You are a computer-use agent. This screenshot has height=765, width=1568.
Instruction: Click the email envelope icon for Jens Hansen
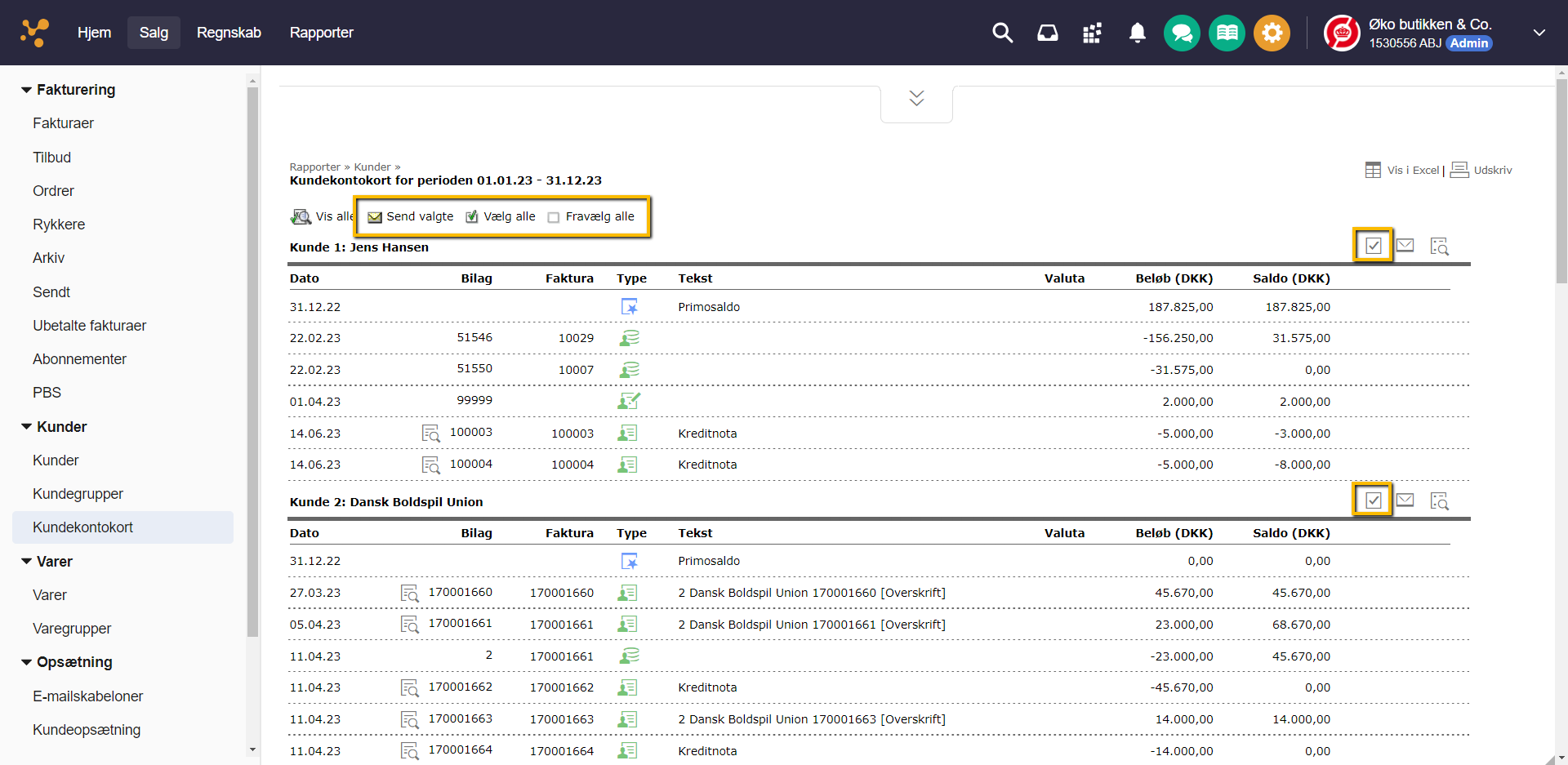click(x=1405, y=246)
